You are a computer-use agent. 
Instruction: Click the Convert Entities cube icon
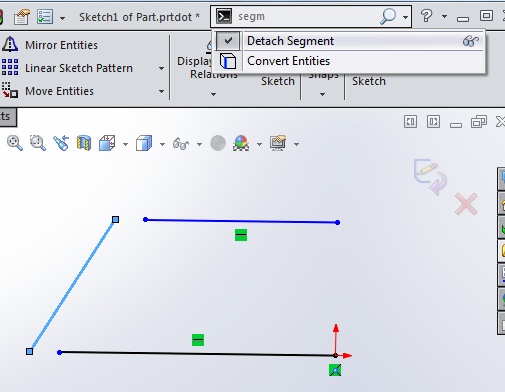coord(228,61)
